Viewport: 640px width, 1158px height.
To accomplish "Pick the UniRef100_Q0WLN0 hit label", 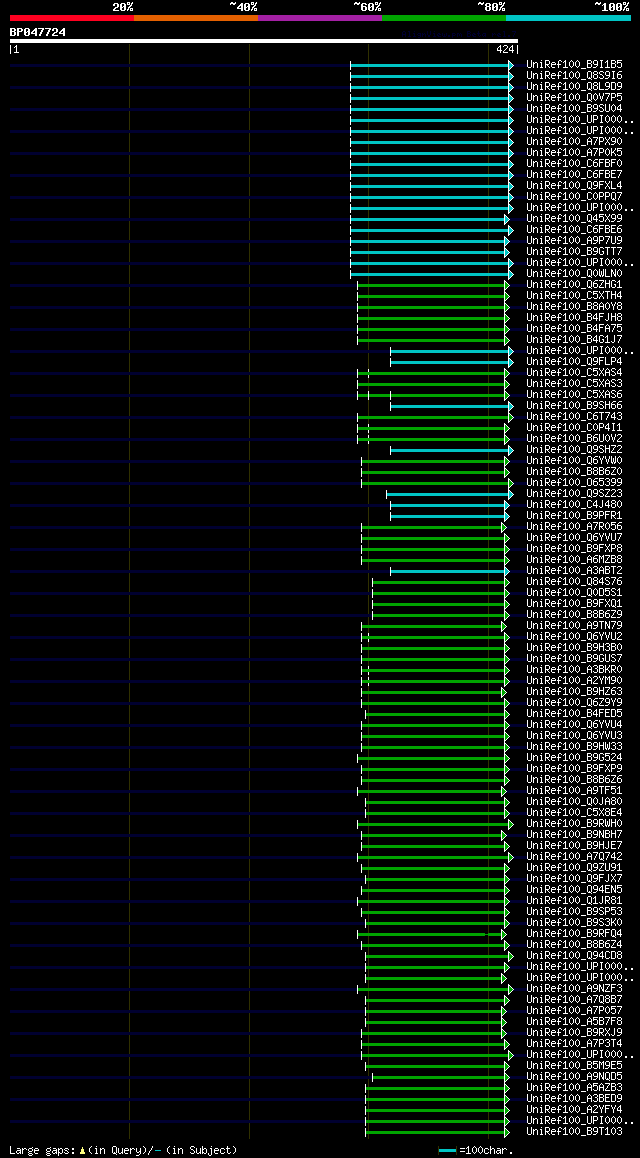I will point(574,273).
